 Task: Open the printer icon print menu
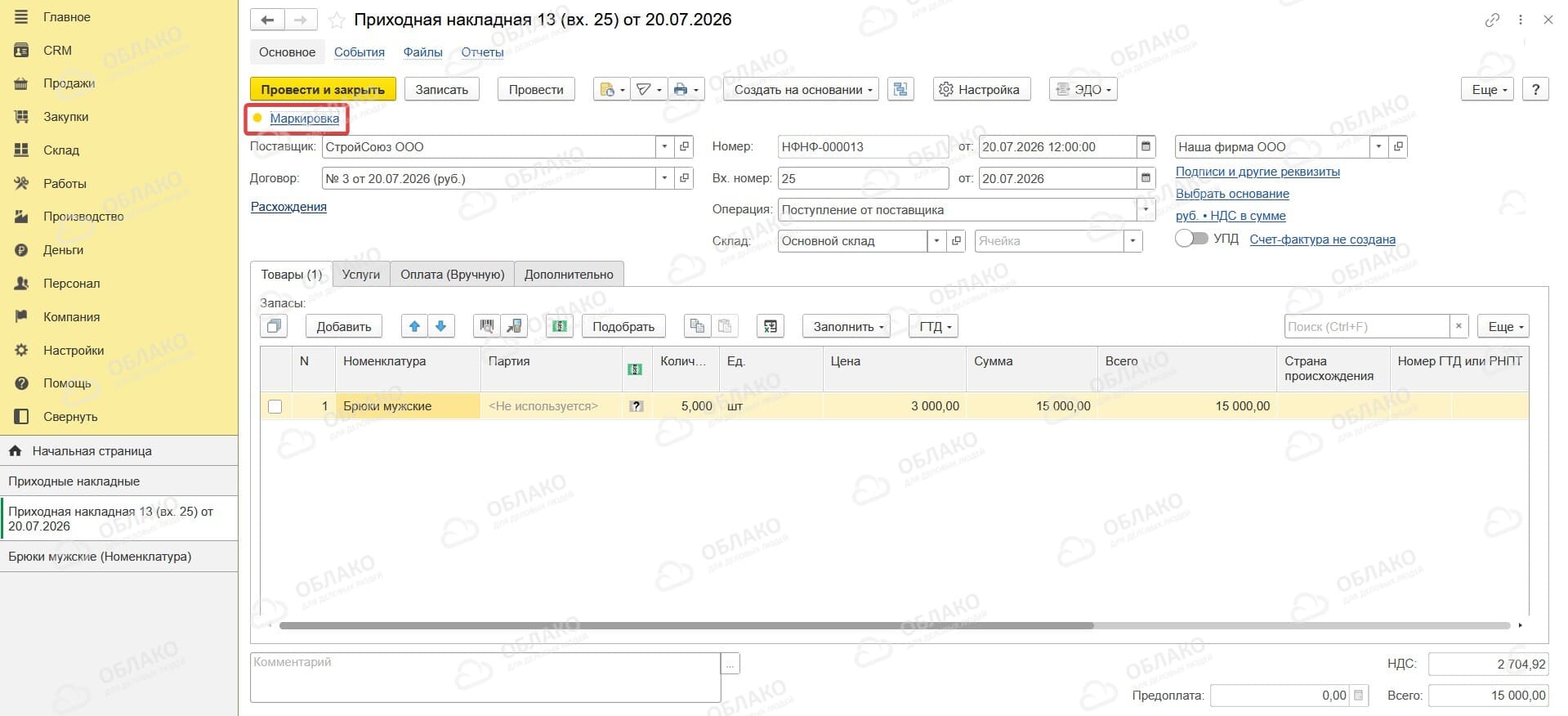click(x=686, y=89)
